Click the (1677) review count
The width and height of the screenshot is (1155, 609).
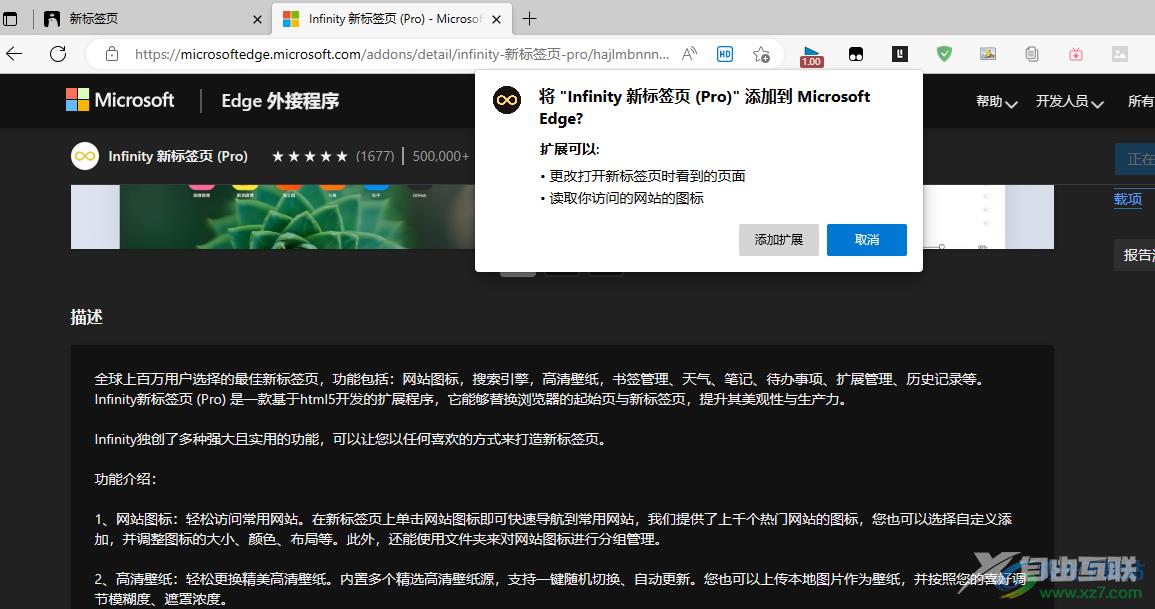pyautogui.click(x=375, y=156)
